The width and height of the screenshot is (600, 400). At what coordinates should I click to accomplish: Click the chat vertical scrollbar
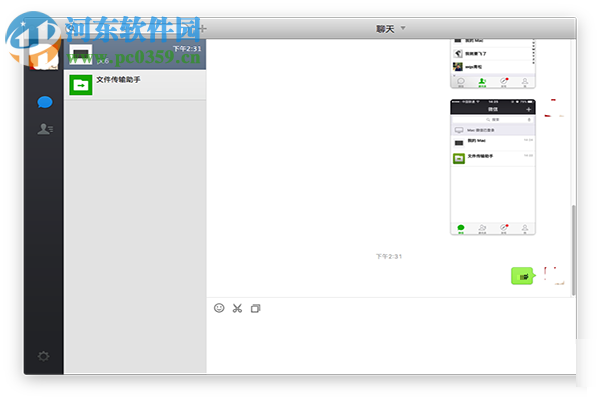coord(573,250)
